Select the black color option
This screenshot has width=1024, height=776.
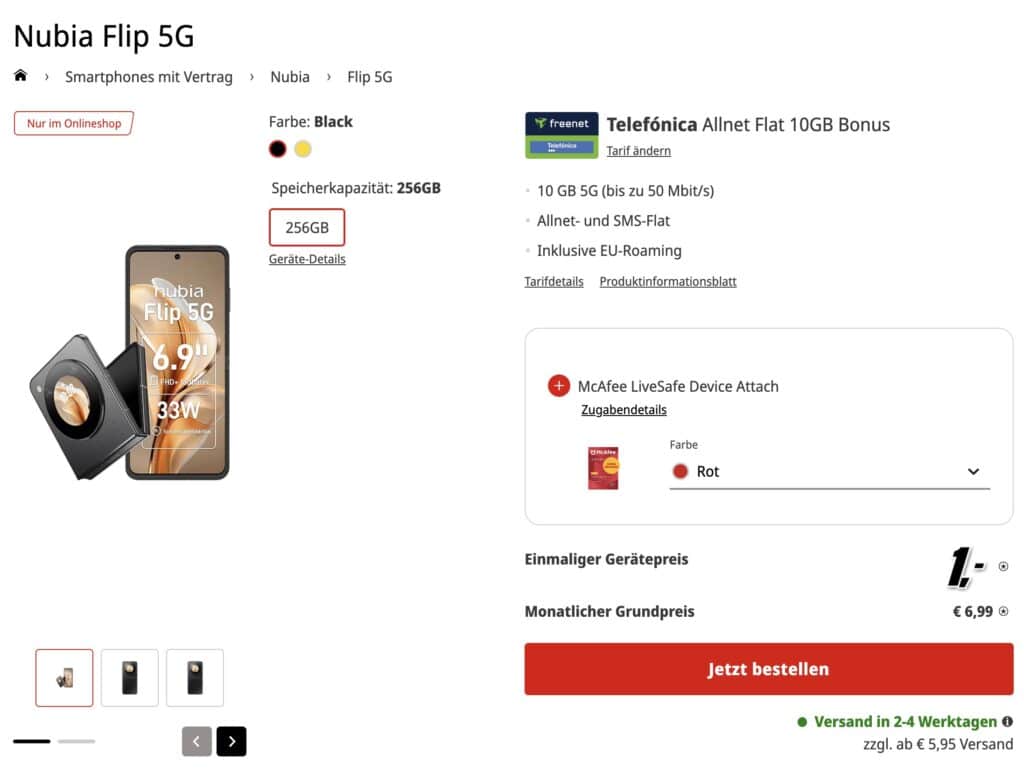tap(278, 149)
